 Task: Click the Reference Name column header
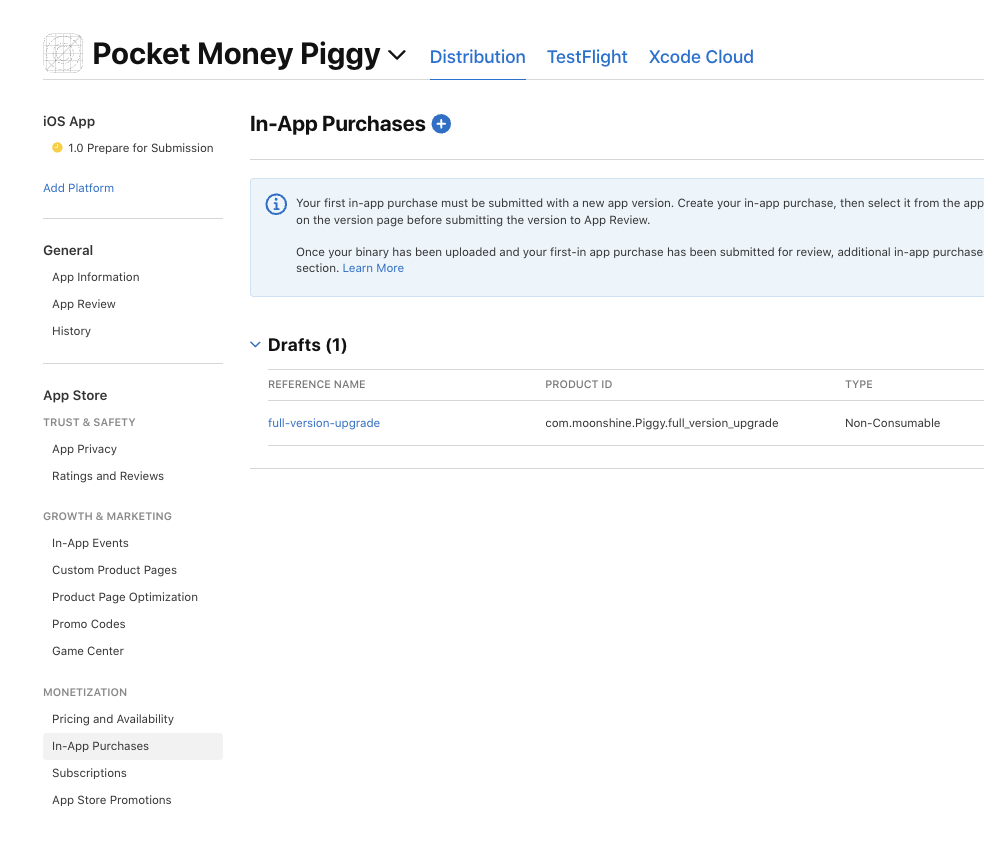[x=316, y=384]
